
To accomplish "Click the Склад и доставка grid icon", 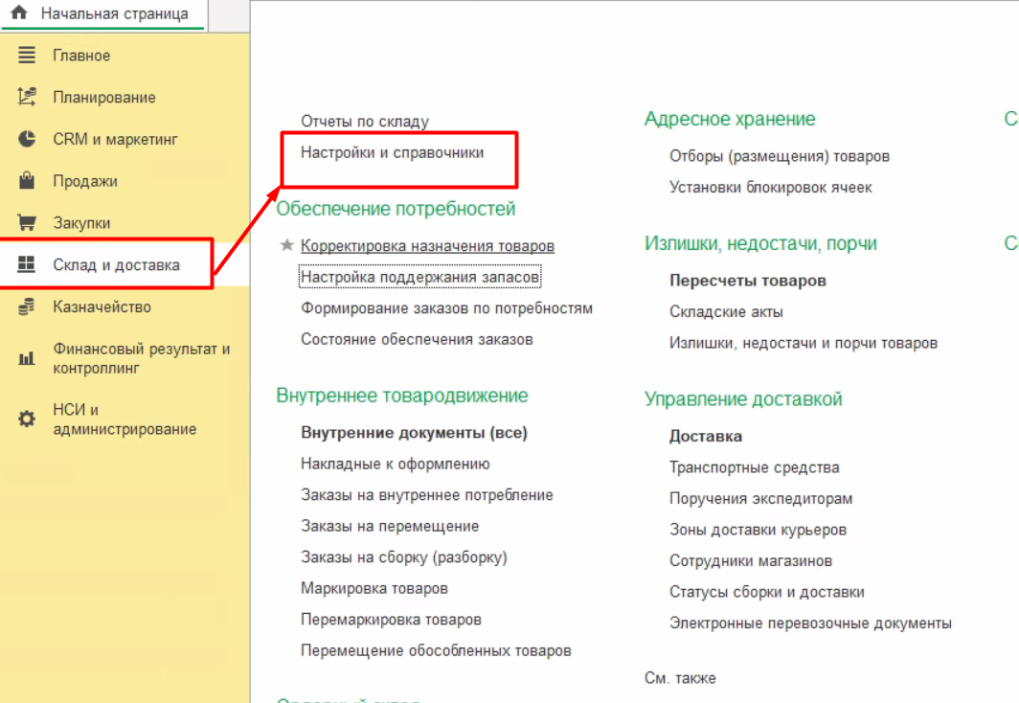I will (27, 265).
